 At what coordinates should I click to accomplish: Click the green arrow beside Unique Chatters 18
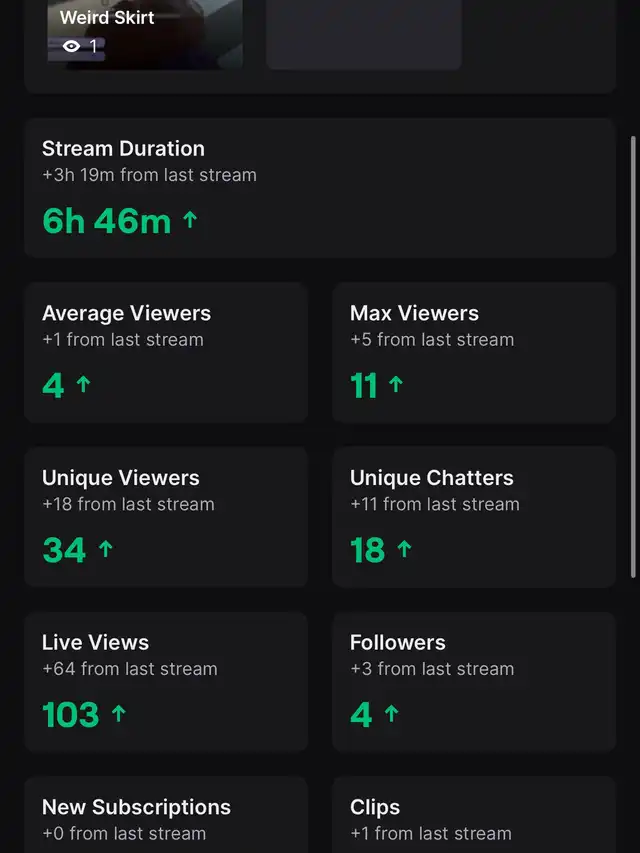click(404, 549)
